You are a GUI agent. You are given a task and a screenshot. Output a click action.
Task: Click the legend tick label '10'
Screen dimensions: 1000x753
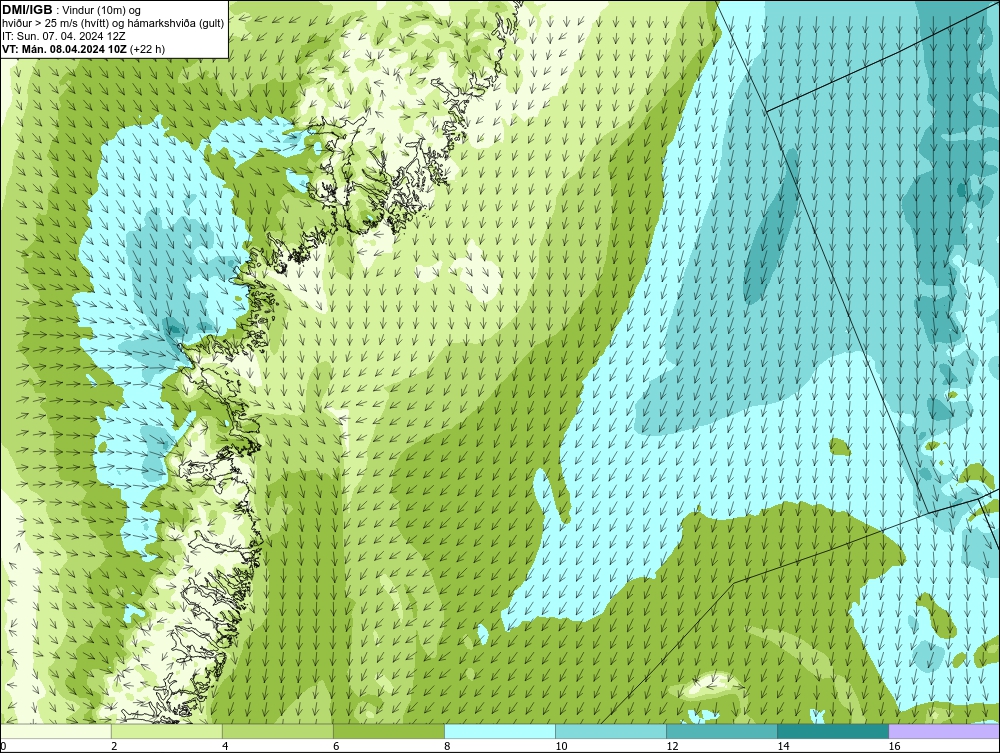coord(561,746)
